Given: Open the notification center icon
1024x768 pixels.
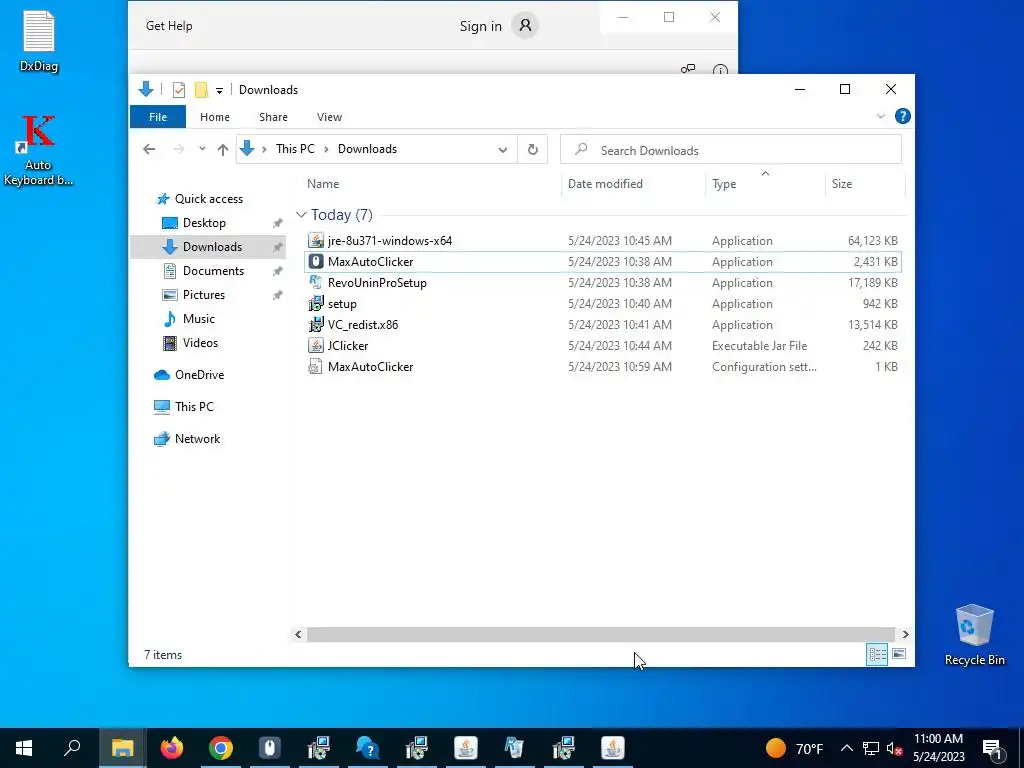Looking at the screenshot, I should point(992,748).
